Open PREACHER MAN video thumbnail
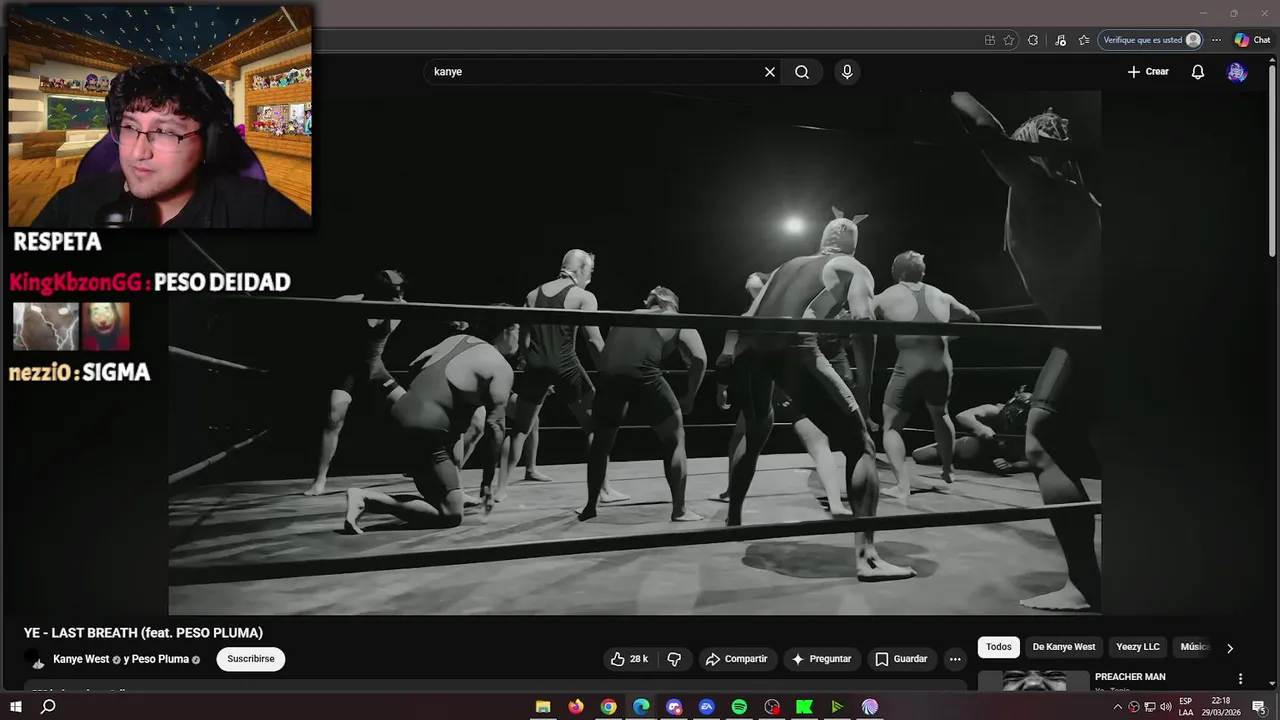This screenshot has height=720, width=1280. click(1033, 681)
